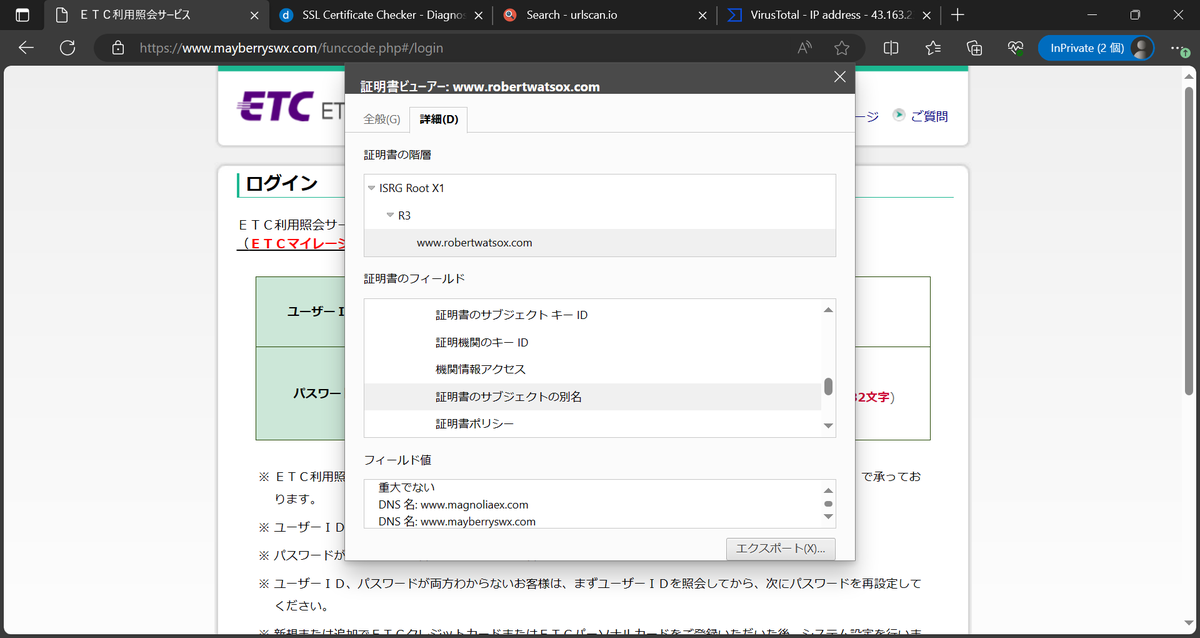Image resolution: width=1200 pixels, height=638 pixels.
Task: Click the ETC logo on the page
Action: pos(276,108)
